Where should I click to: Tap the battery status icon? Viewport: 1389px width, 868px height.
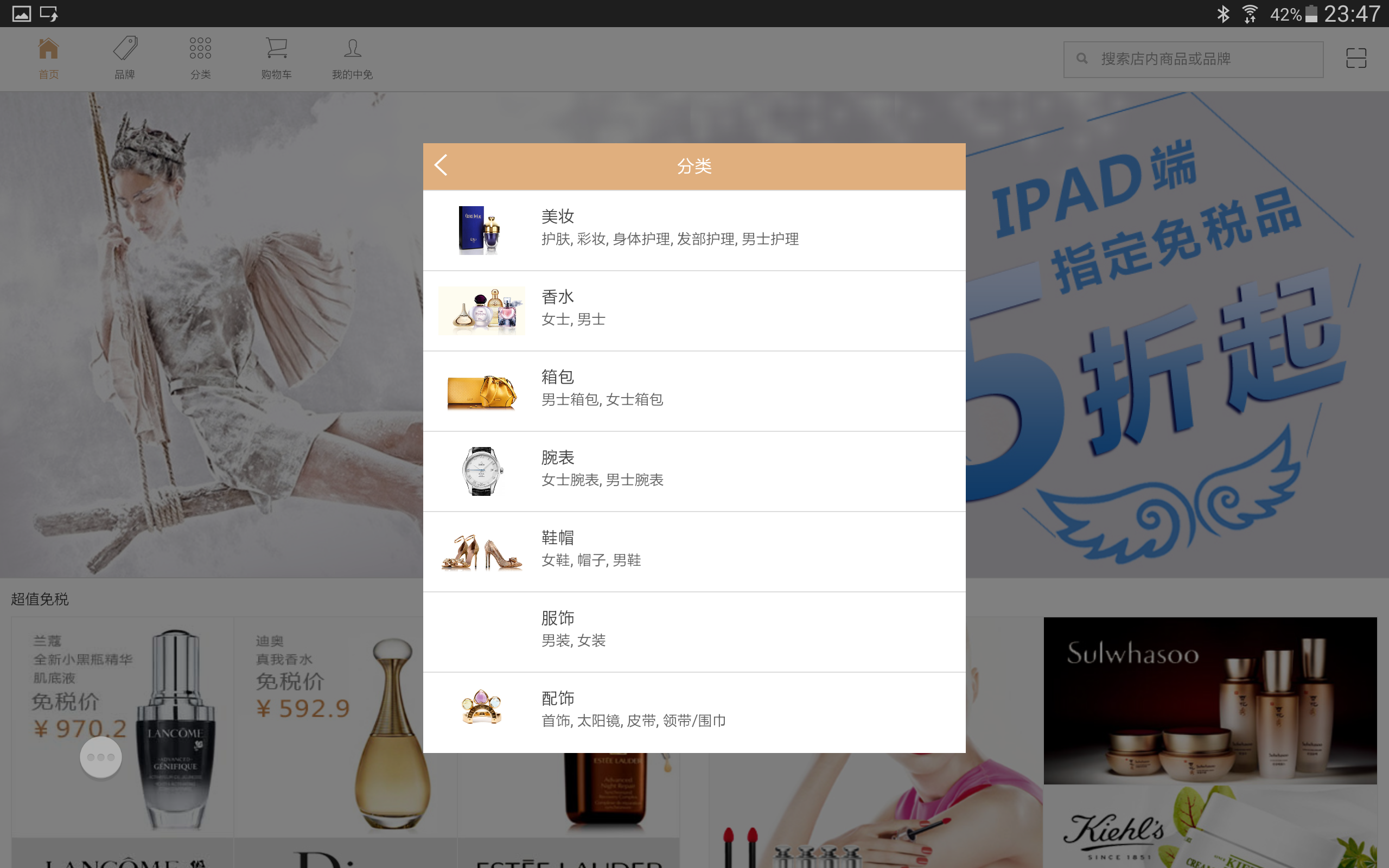(x=1311, y=14)
